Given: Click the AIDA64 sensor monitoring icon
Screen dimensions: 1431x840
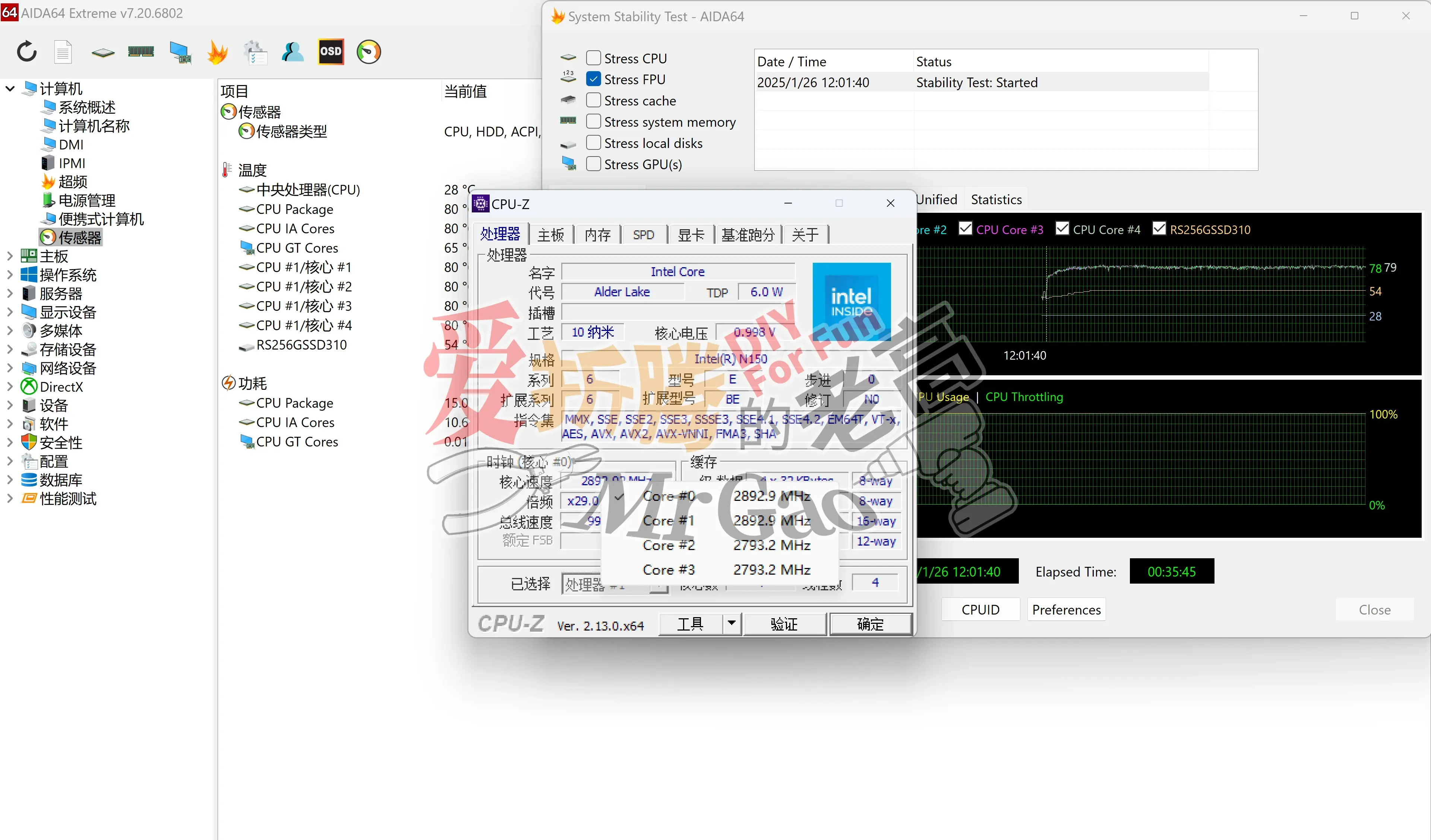Looking at the screenshot, I should point(369,53).
